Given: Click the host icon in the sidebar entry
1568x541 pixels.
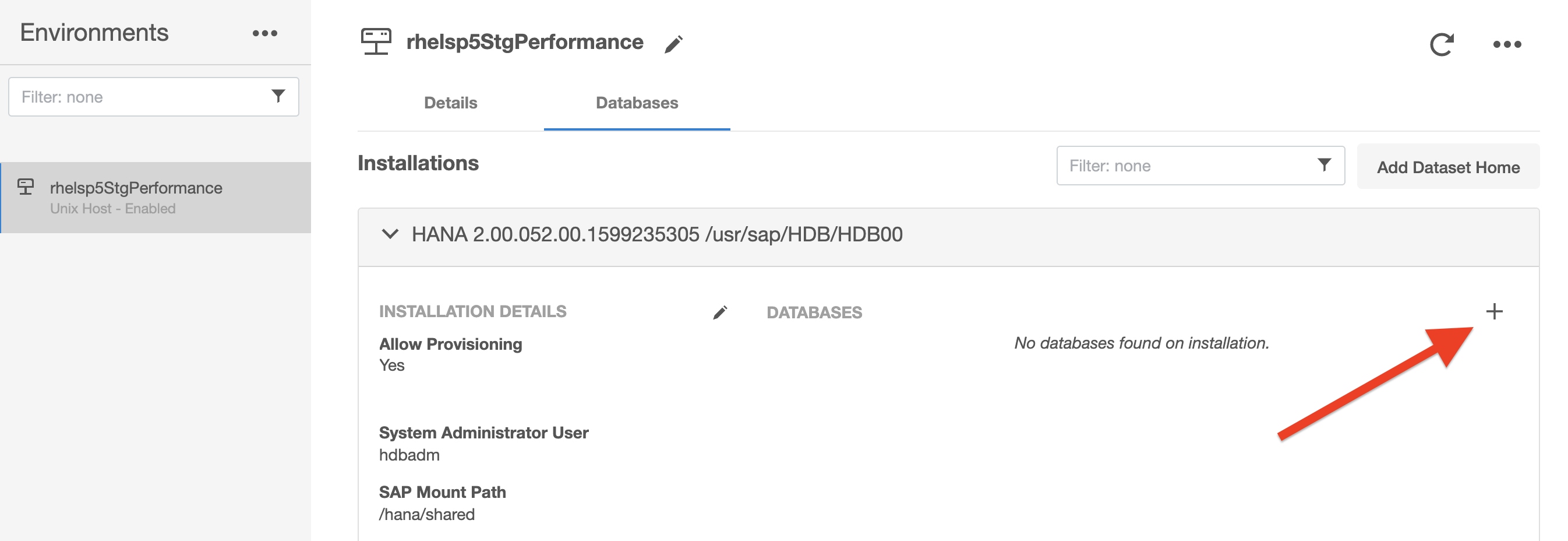Looking at the screenshot, I should pos(26,187).
